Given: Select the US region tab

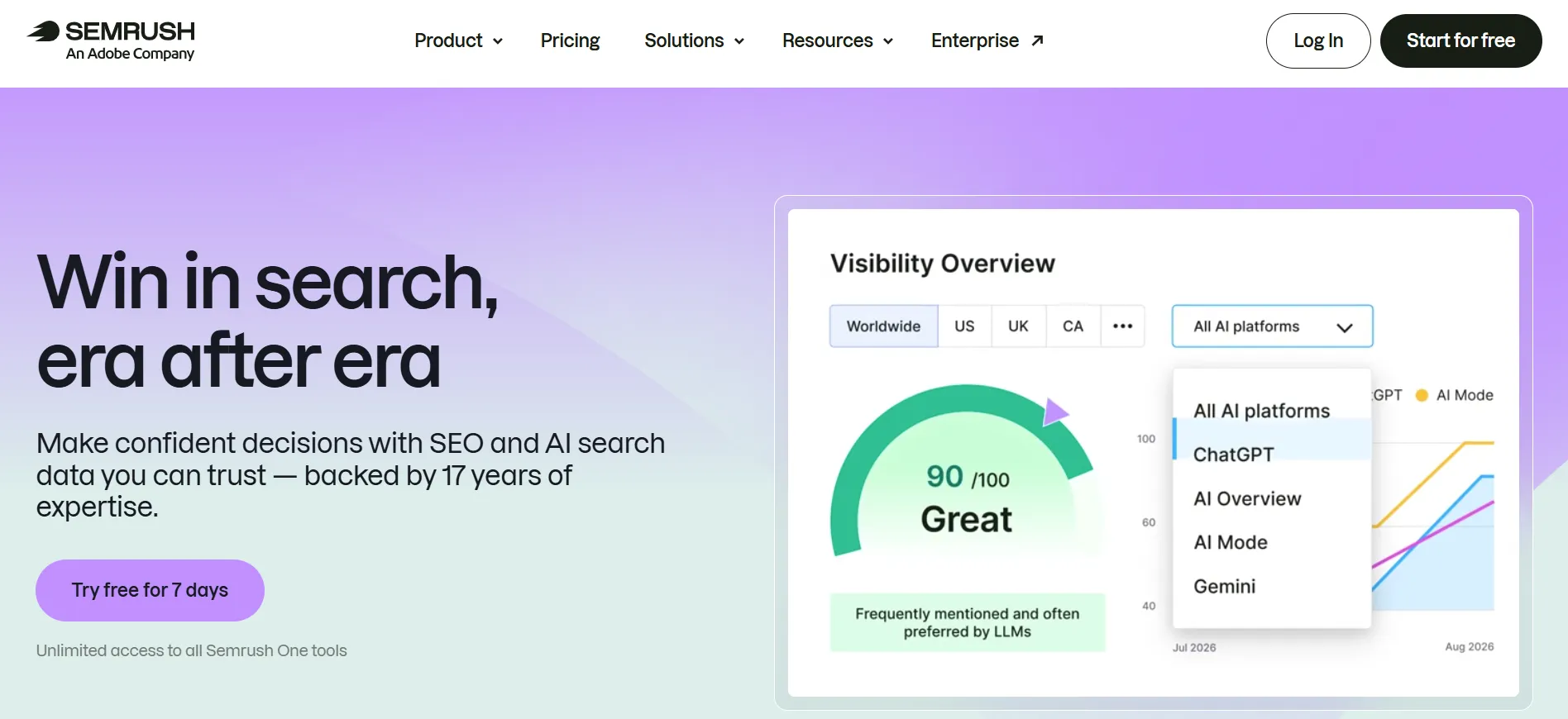Looking at the screenshot, I should pyautogui.click(x=964, y=326).
